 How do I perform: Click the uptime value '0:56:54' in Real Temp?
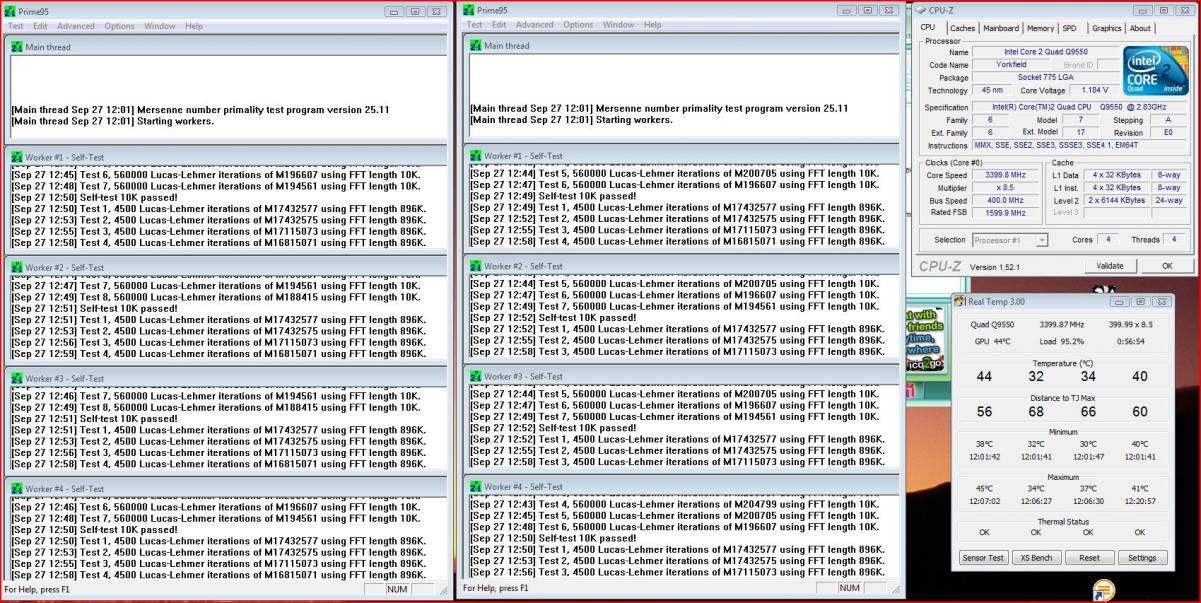tap(1131, 341)
